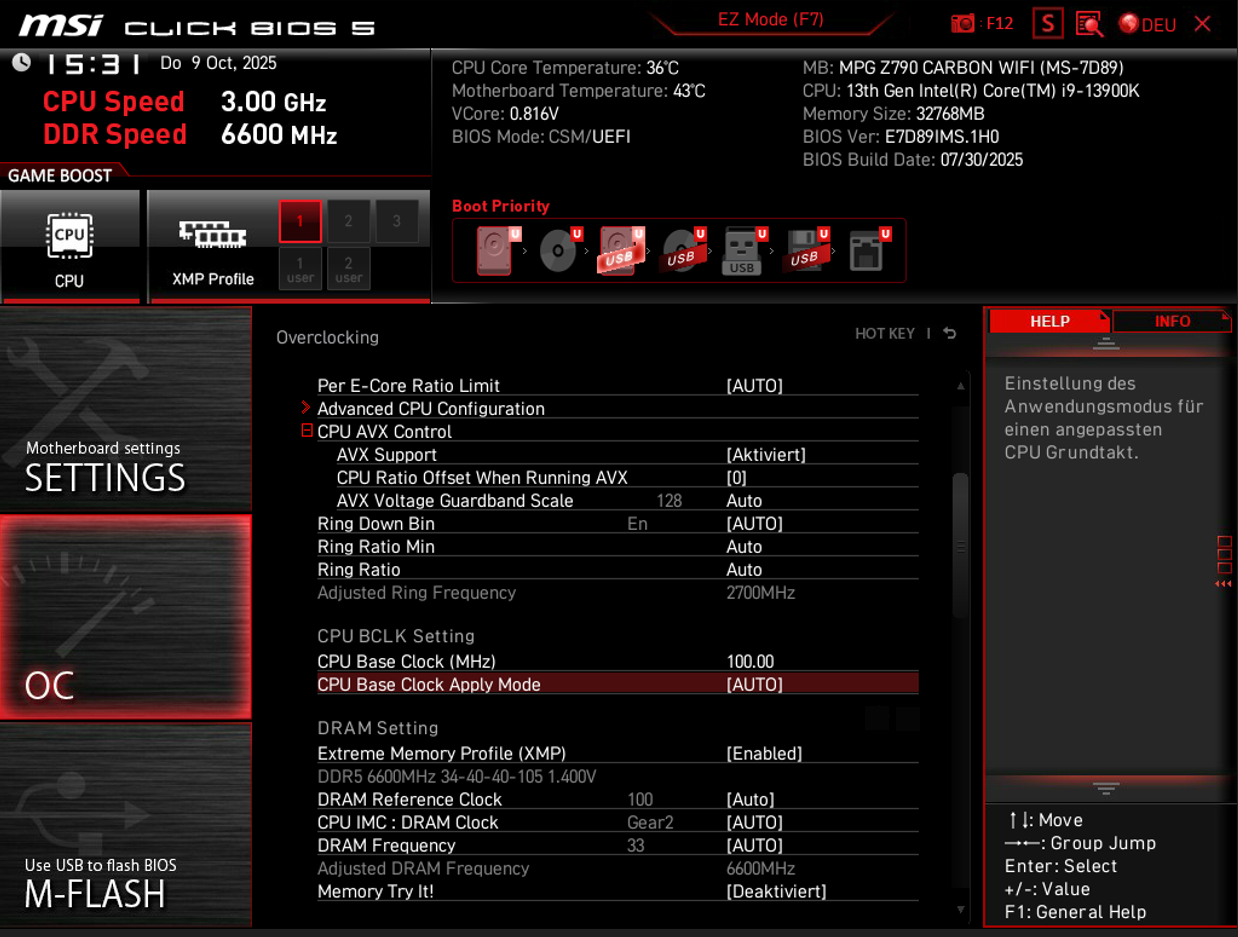Select XMP user profile 1

pos(300,269)
